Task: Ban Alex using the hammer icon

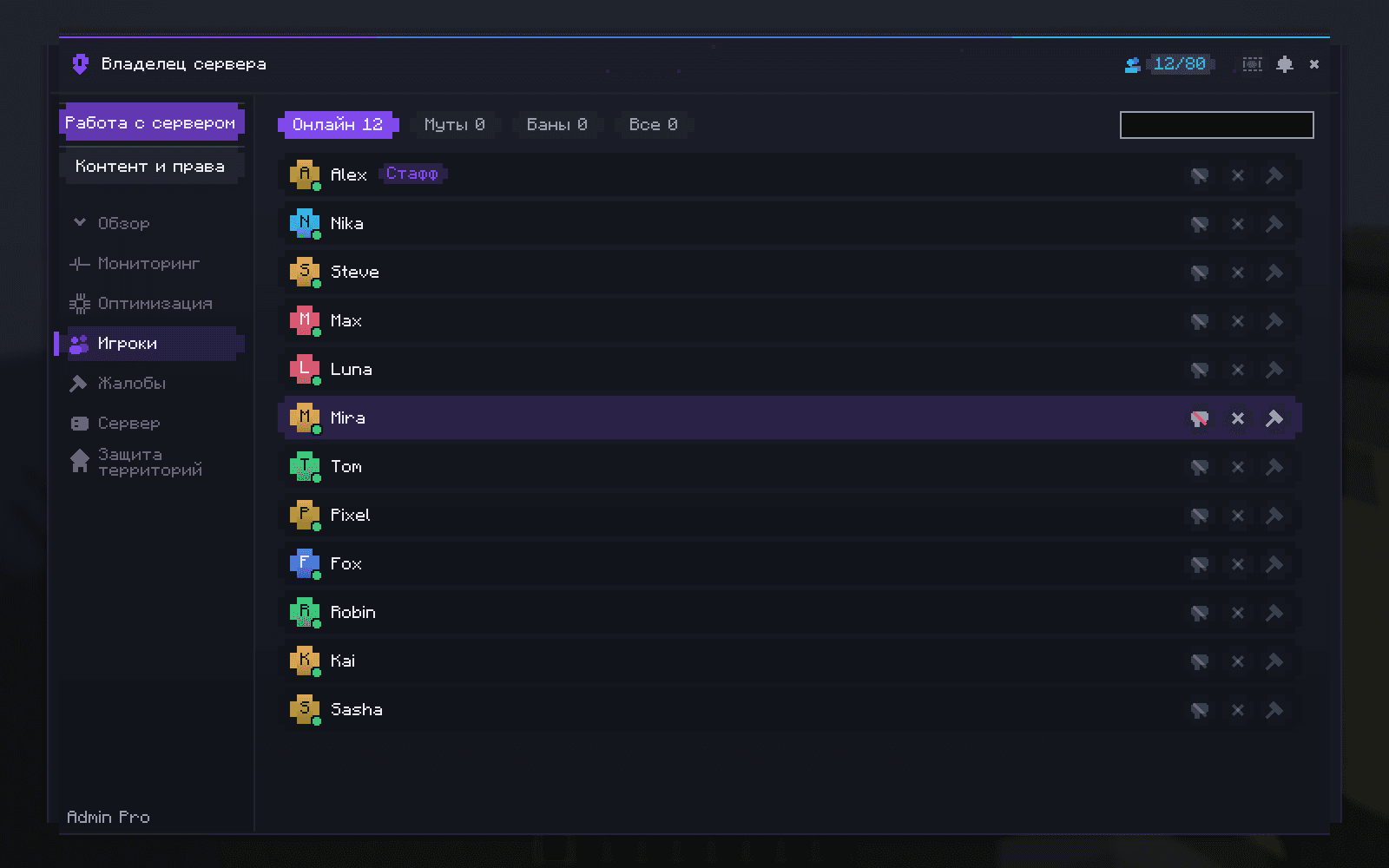Action: pyautogui.click(x=1274, y=175)
